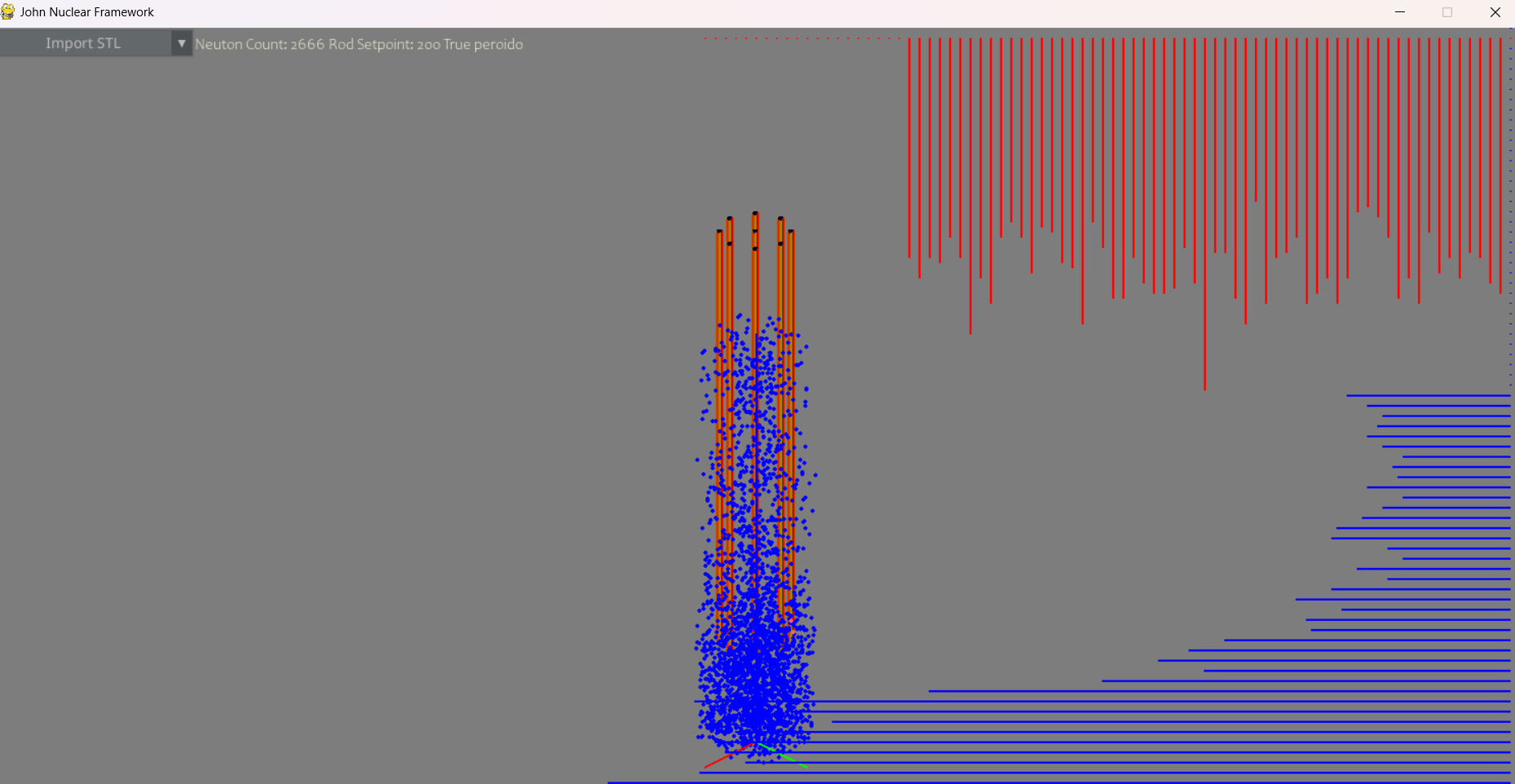
Task: Click the red dotted line at viewport top
Action: [x=799, y=37]
